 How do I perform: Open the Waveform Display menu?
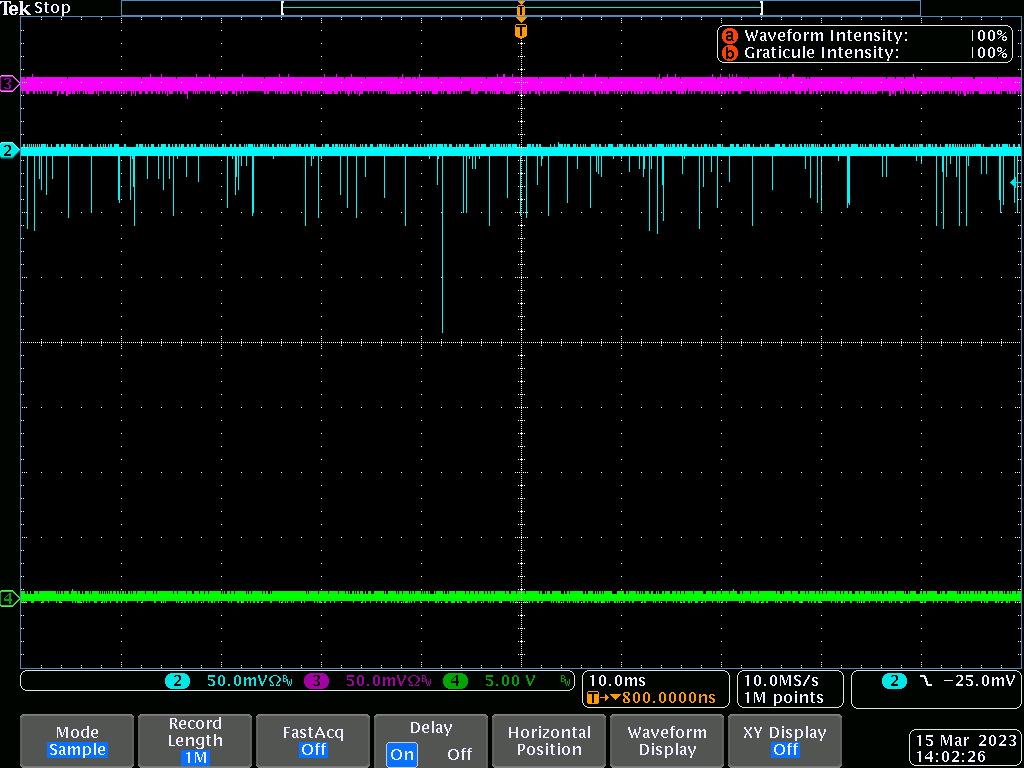click(667, 740)
